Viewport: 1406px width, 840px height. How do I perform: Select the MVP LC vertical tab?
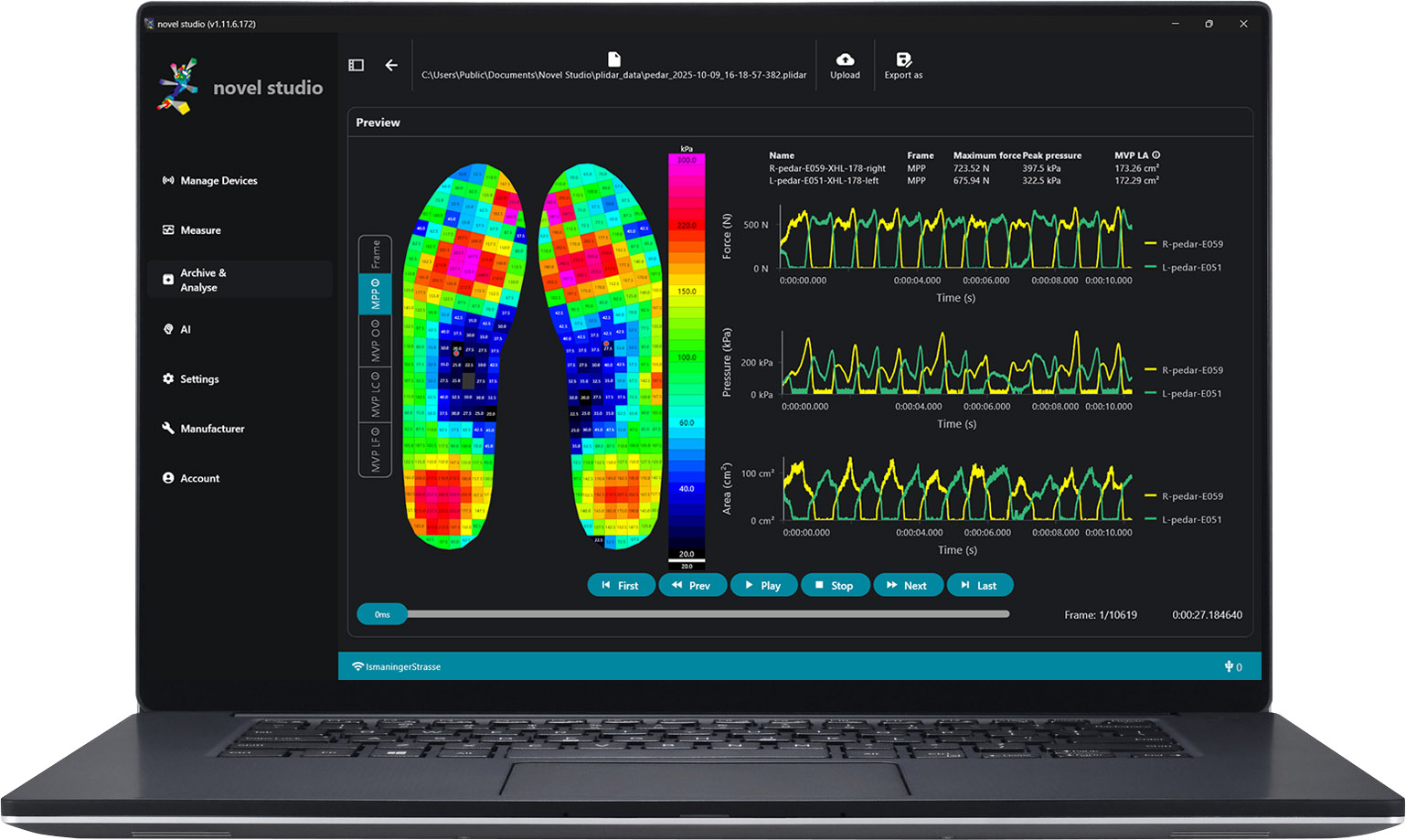[376, 395]
